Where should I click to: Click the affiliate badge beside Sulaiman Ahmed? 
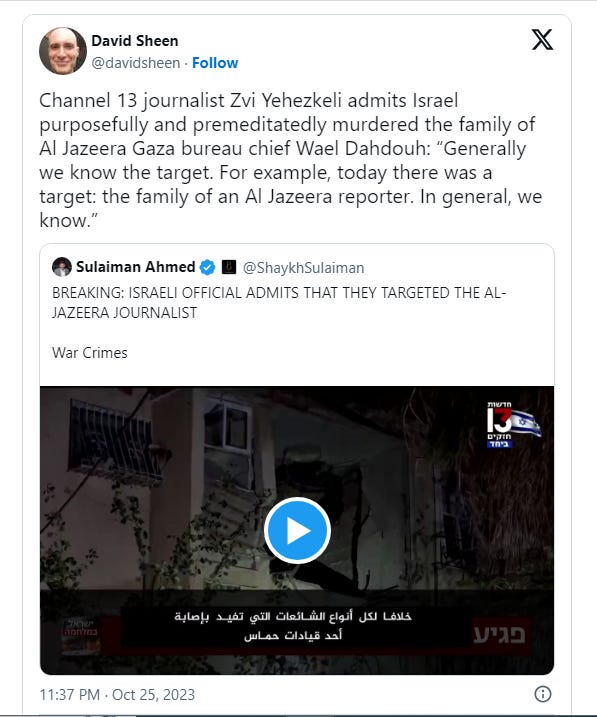[229, 267]
